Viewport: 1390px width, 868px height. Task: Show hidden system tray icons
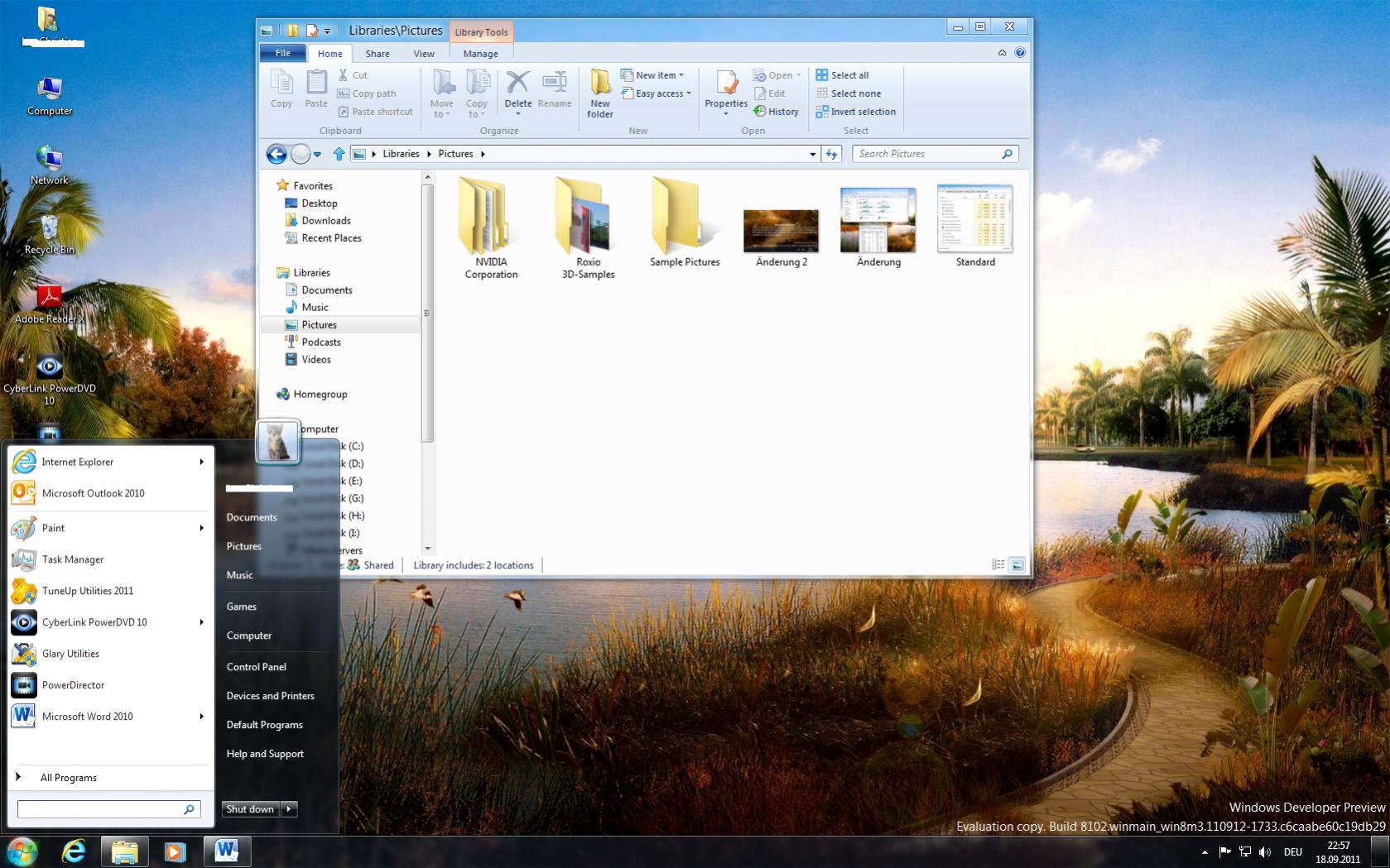[x=1205, y=851]
